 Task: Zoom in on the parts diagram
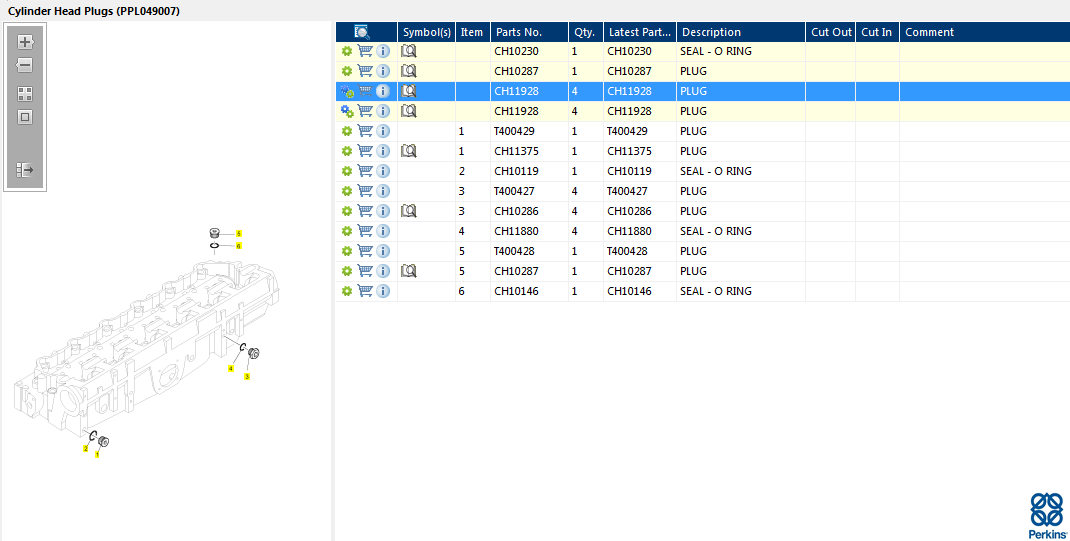pyautogui.click(x=25, y=42)
